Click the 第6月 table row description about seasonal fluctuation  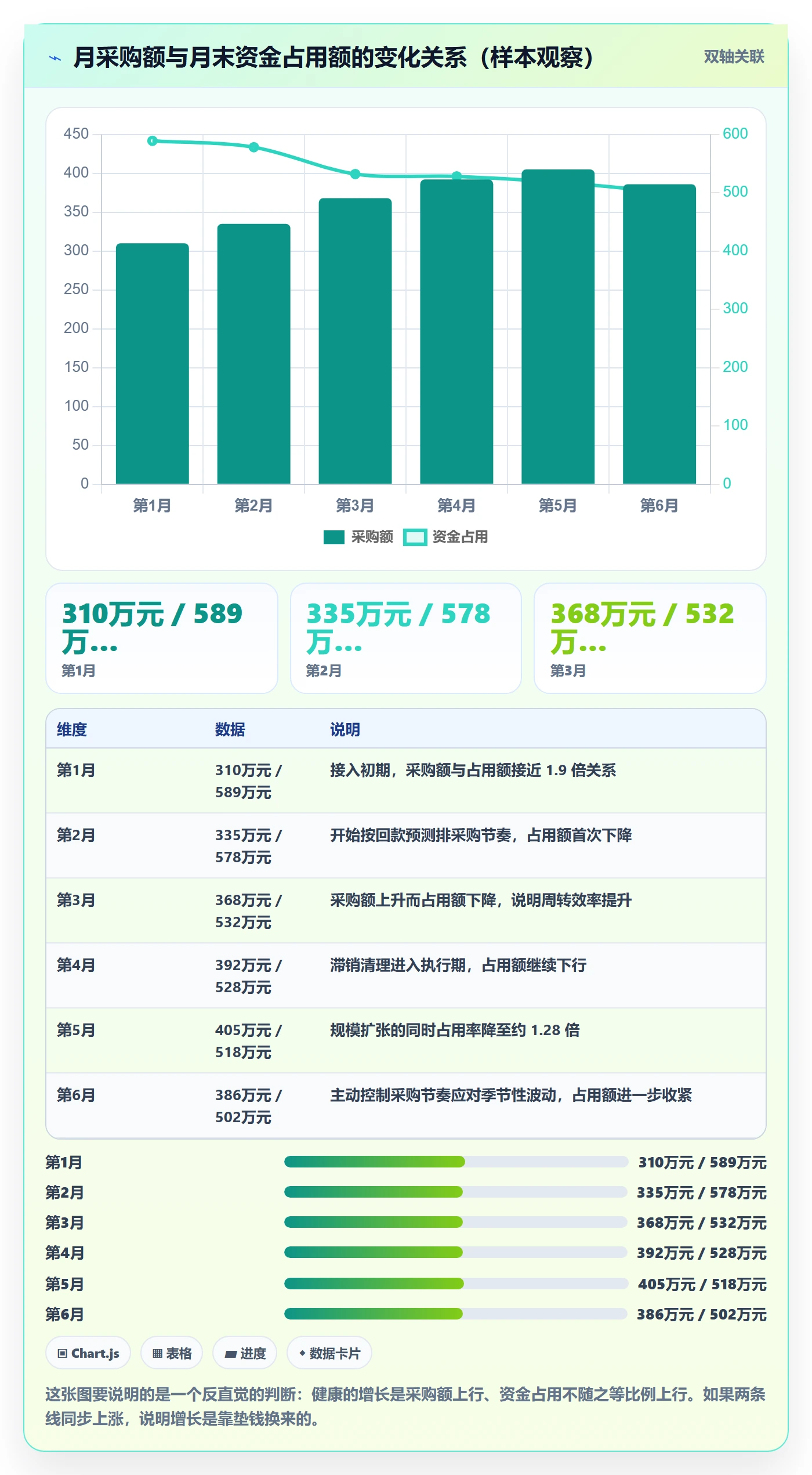(511, 1095)
